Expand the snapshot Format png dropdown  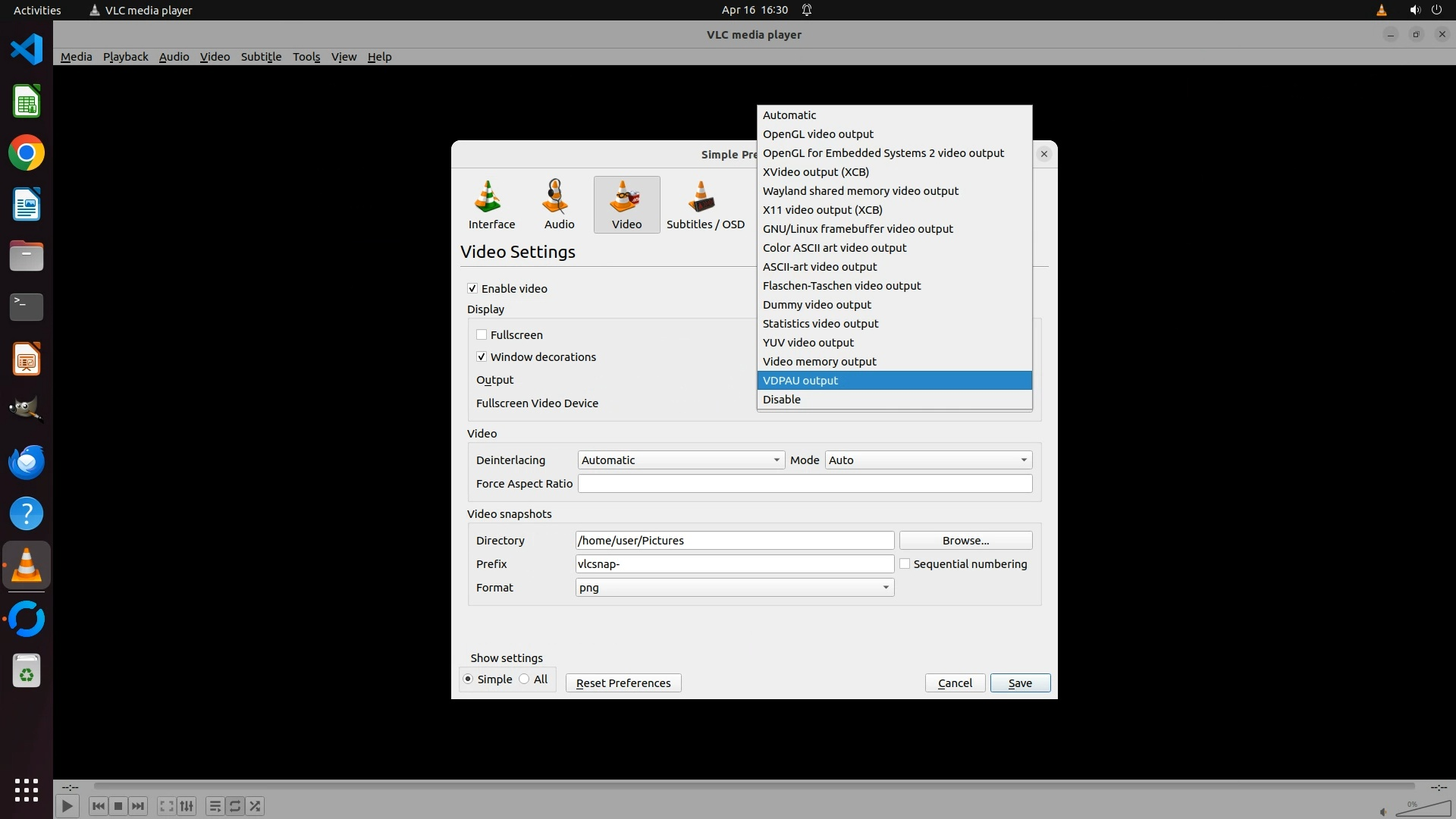point(734,588)
